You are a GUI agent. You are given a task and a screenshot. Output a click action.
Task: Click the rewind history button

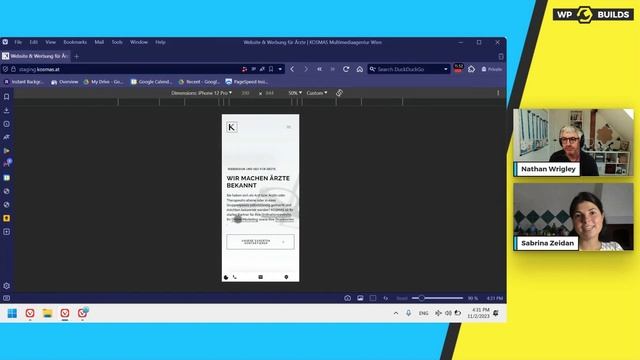(319, 69)
